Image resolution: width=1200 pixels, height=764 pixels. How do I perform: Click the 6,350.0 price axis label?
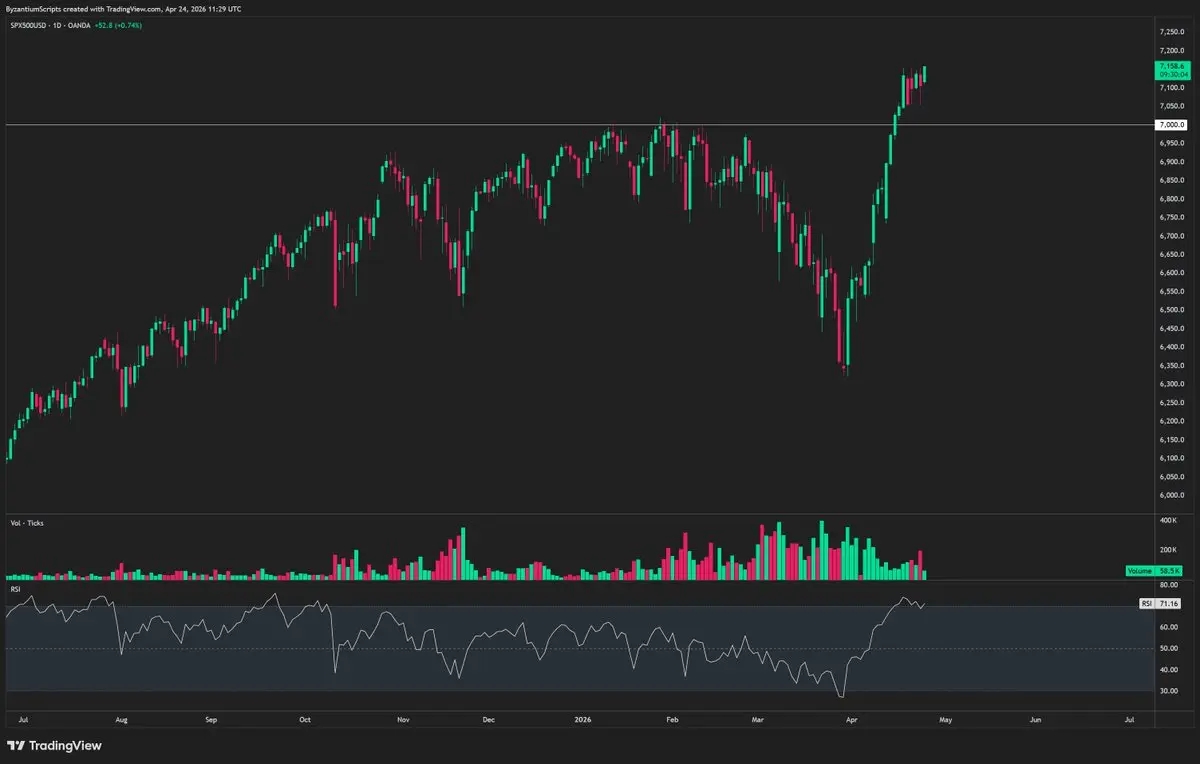click(x=1172, y=365)
